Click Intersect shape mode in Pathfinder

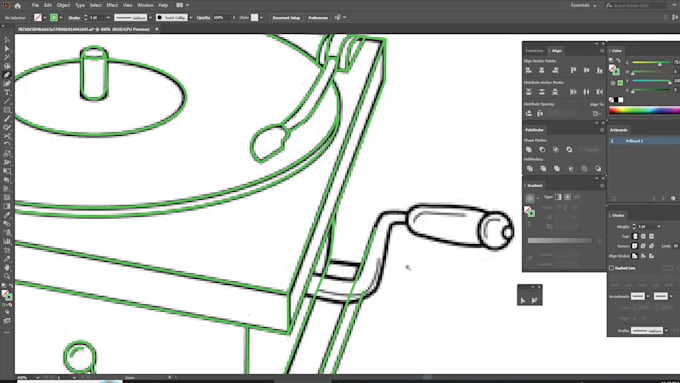[x=556, y=150]
